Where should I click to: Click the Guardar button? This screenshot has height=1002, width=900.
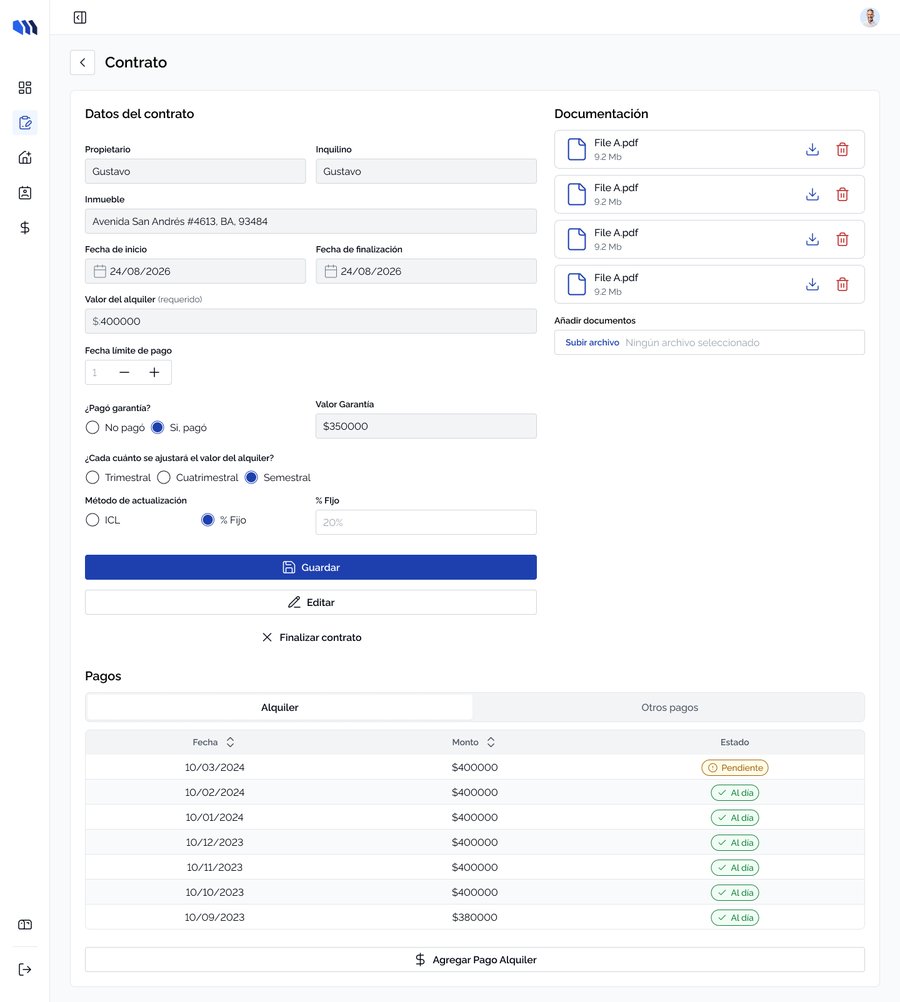pyautogui.click(x=311, y=567)
